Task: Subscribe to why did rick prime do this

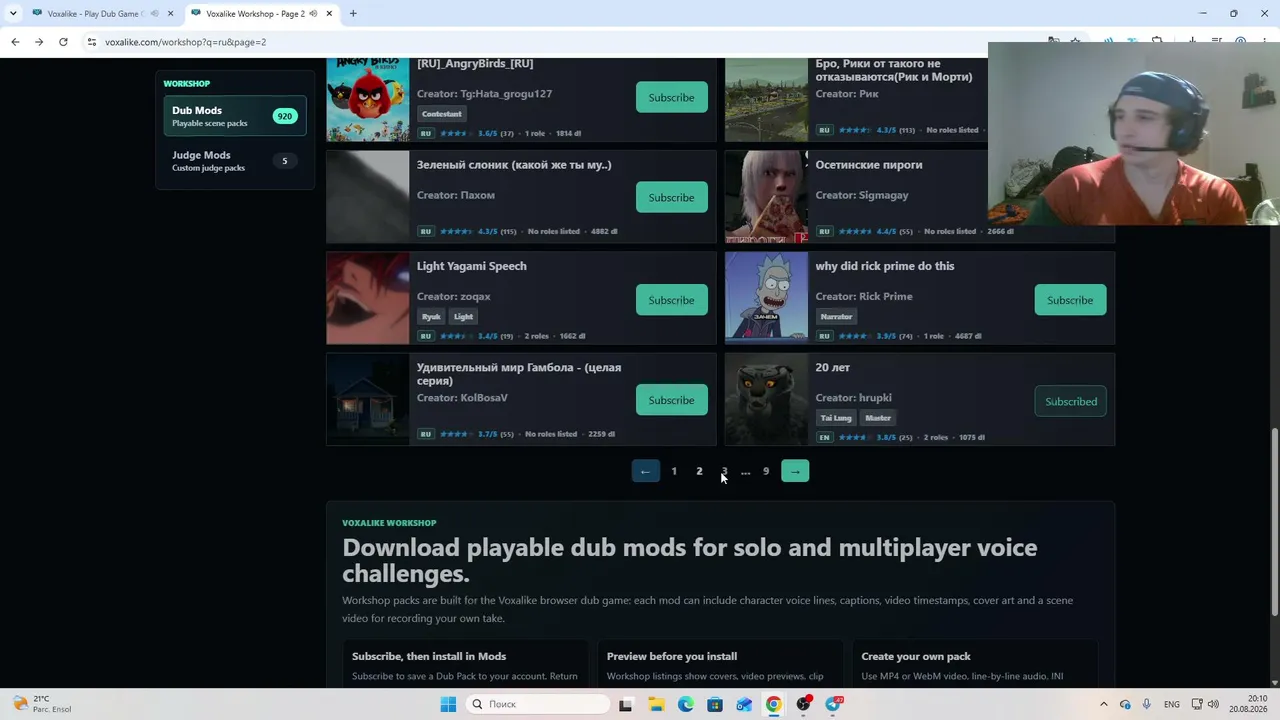Action: pos(1070,300)
